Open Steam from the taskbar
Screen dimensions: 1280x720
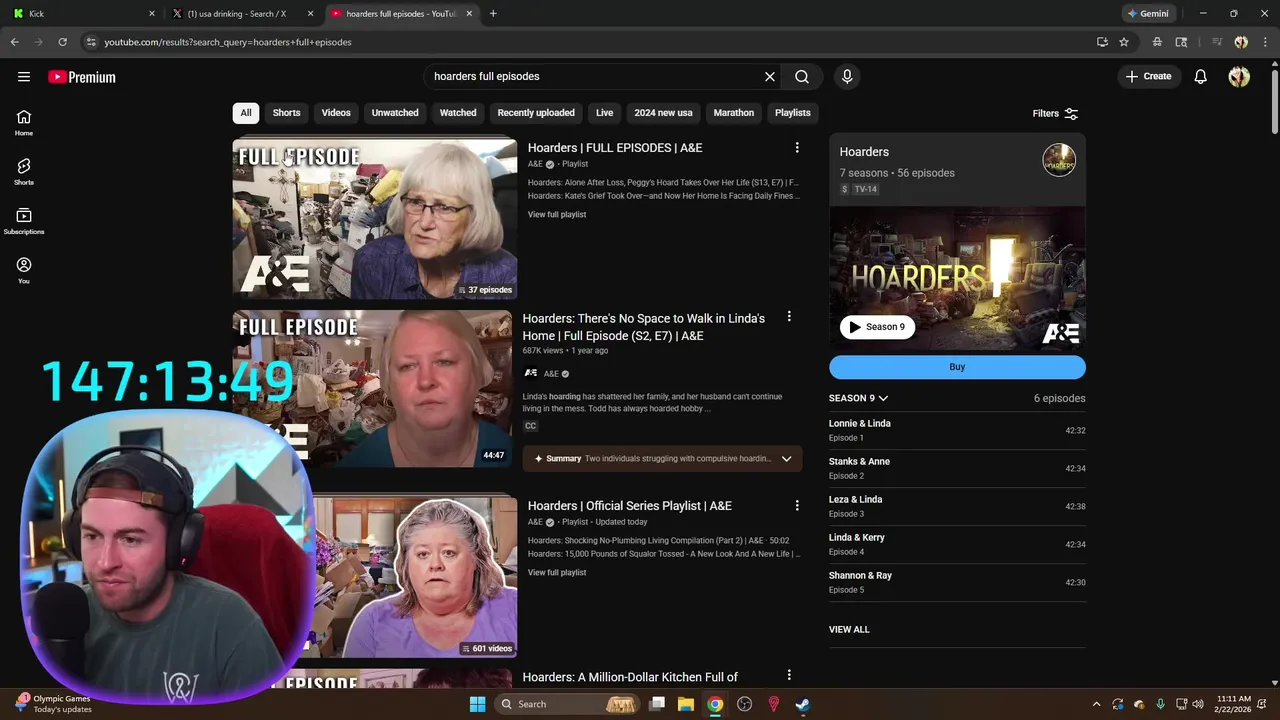pos(802,704)
